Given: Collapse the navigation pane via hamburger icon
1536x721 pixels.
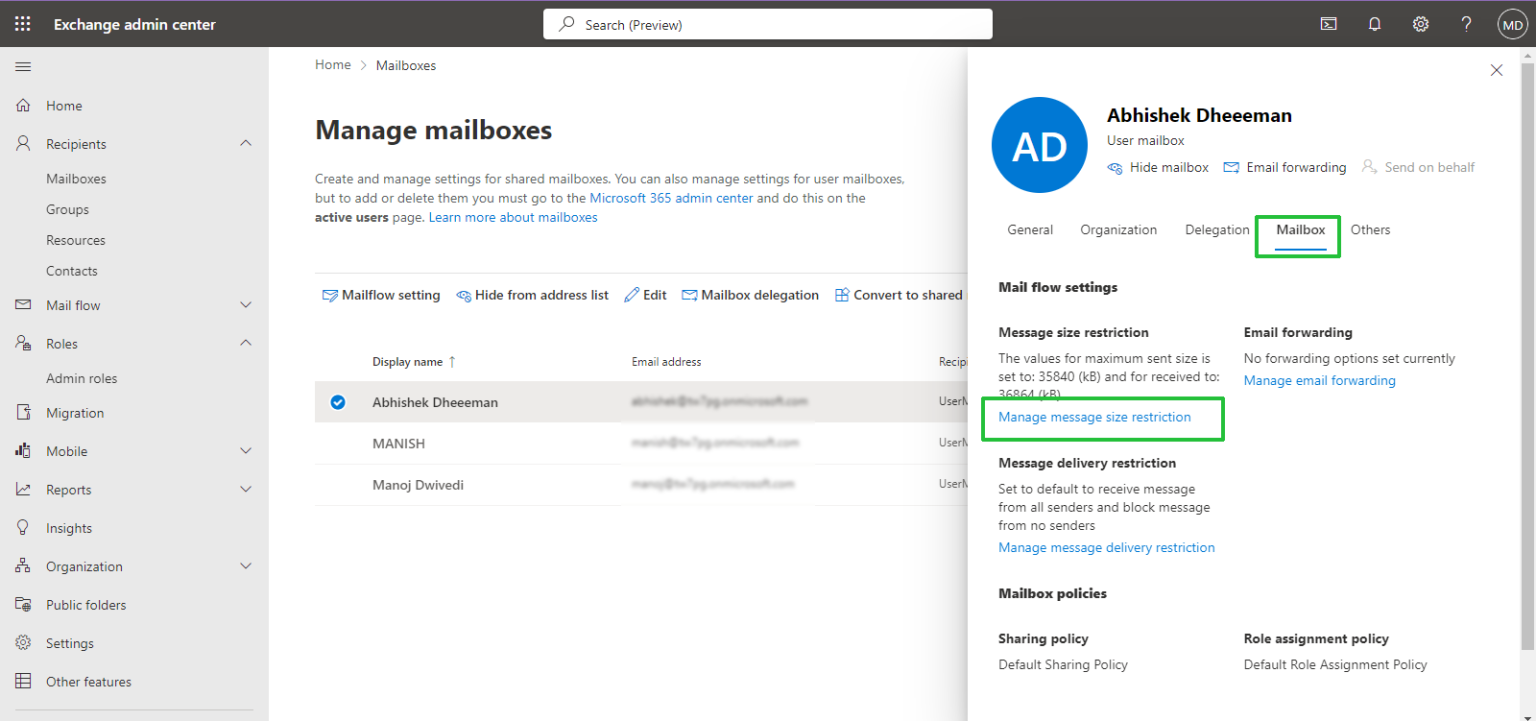Looking at the screenshot, I should coord(23,67).
